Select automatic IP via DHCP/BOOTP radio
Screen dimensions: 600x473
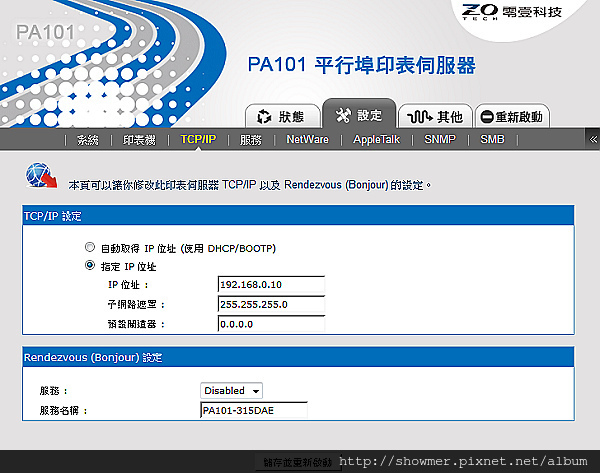(90, 247)
